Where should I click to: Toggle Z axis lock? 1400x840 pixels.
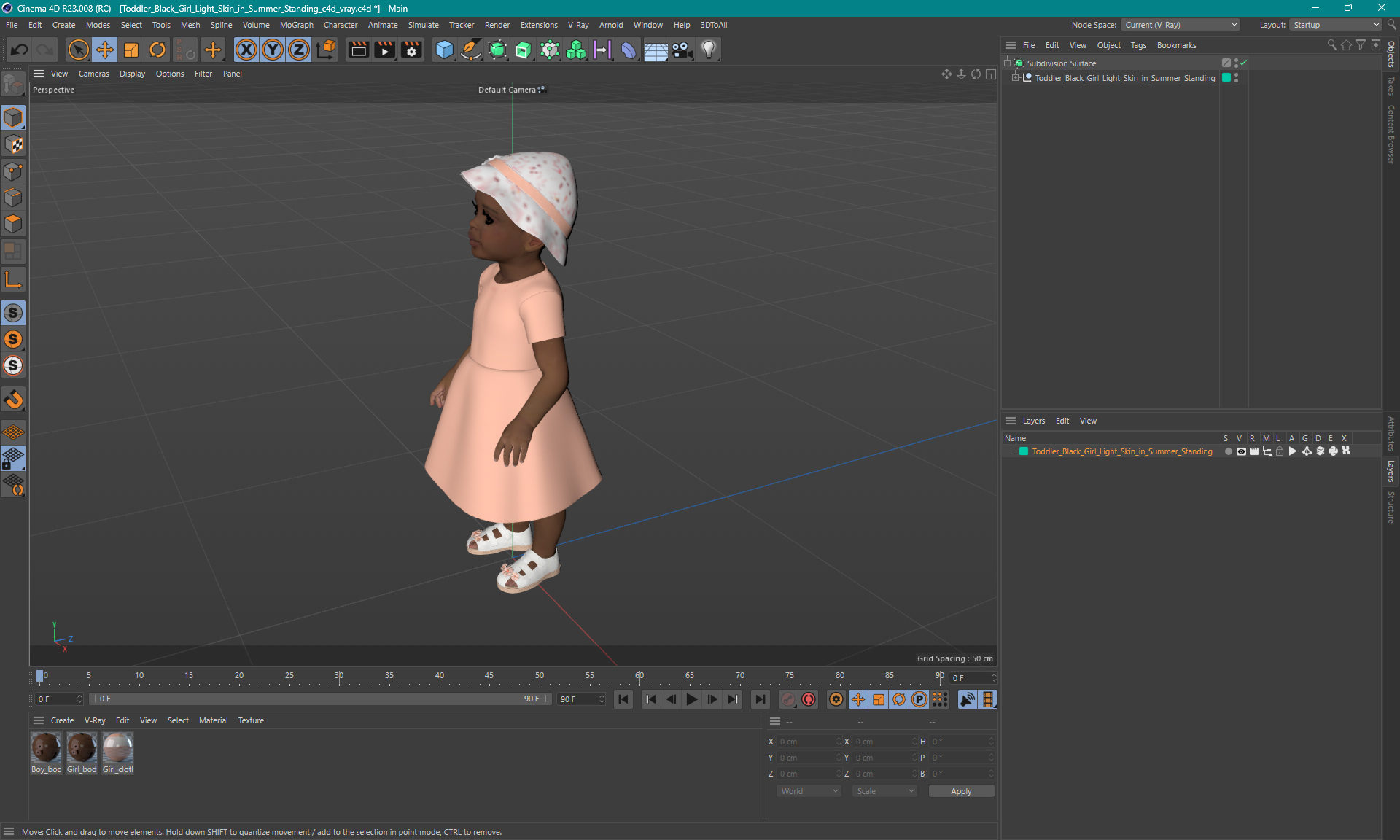(x=299, y=50)
